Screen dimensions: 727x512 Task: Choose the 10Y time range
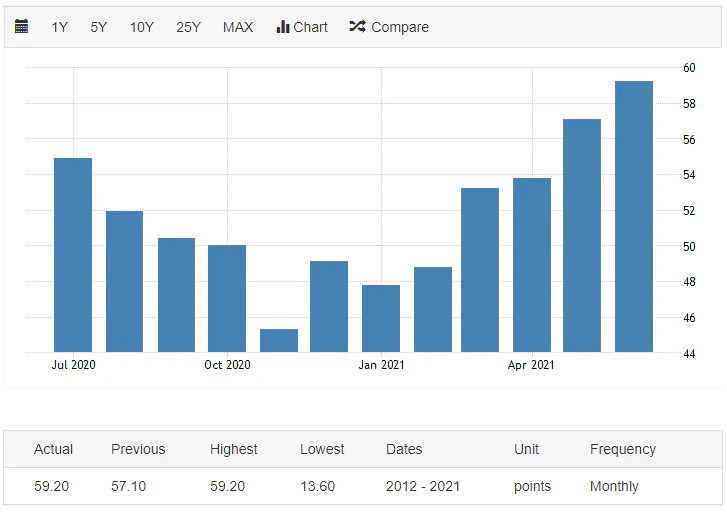pyautogui.click(x=141, y=27)
